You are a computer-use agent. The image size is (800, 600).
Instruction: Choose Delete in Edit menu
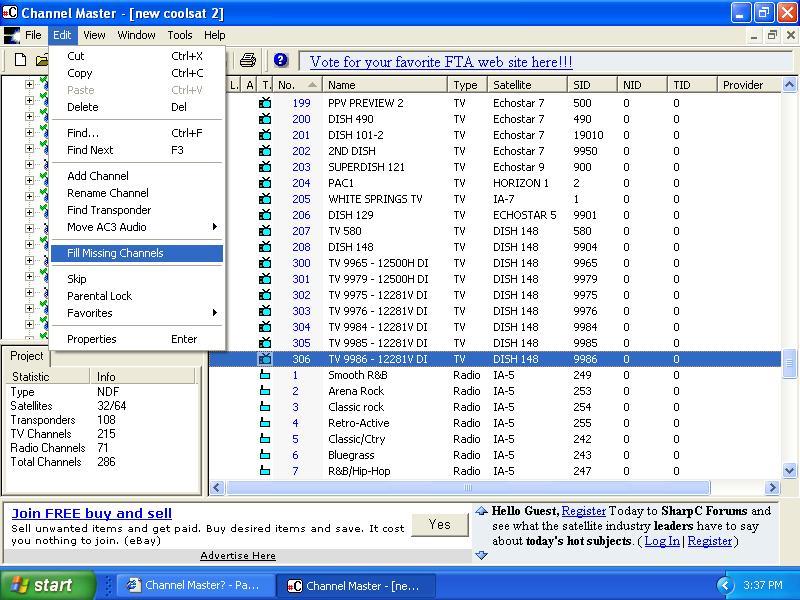coord(137,107)
